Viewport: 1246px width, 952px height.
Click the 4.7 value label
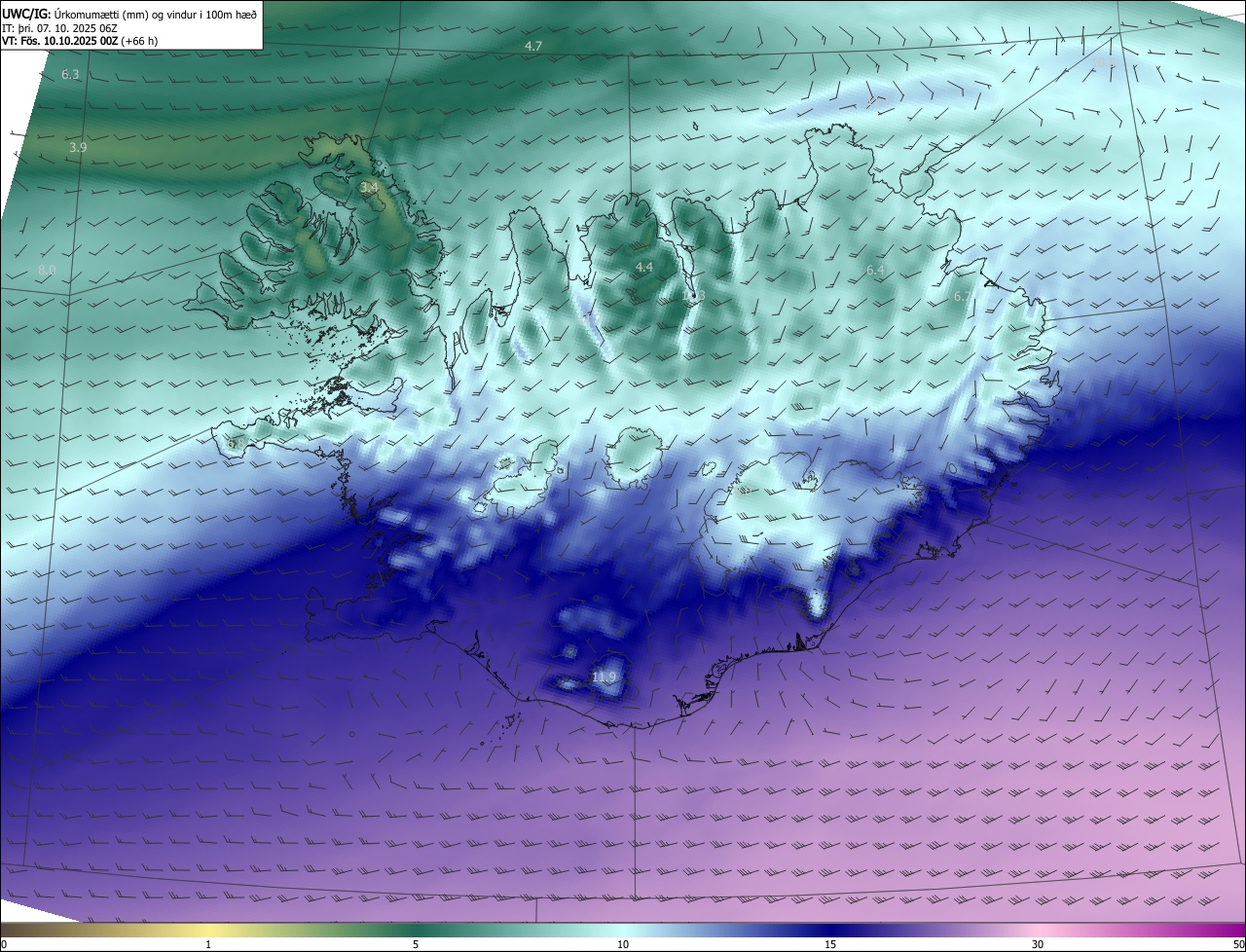click(533, 47)
